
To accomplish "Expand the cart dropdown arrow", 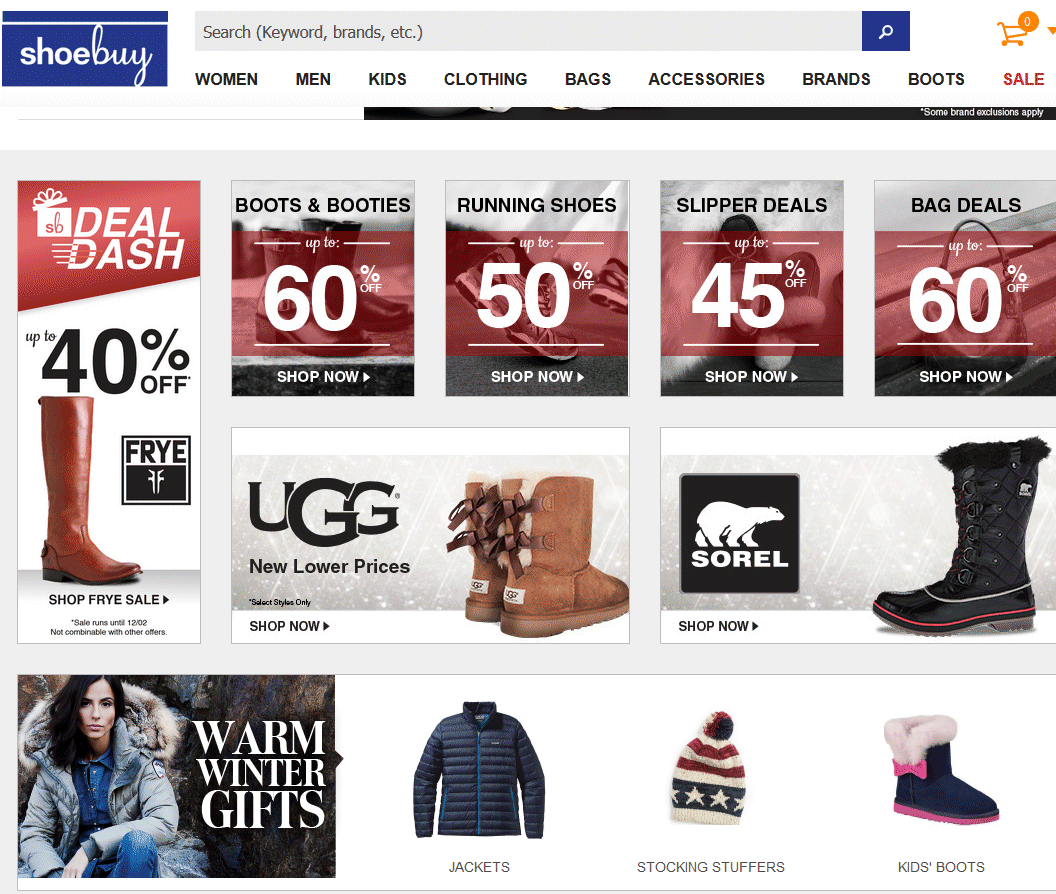I will (x=1051, y=31).
